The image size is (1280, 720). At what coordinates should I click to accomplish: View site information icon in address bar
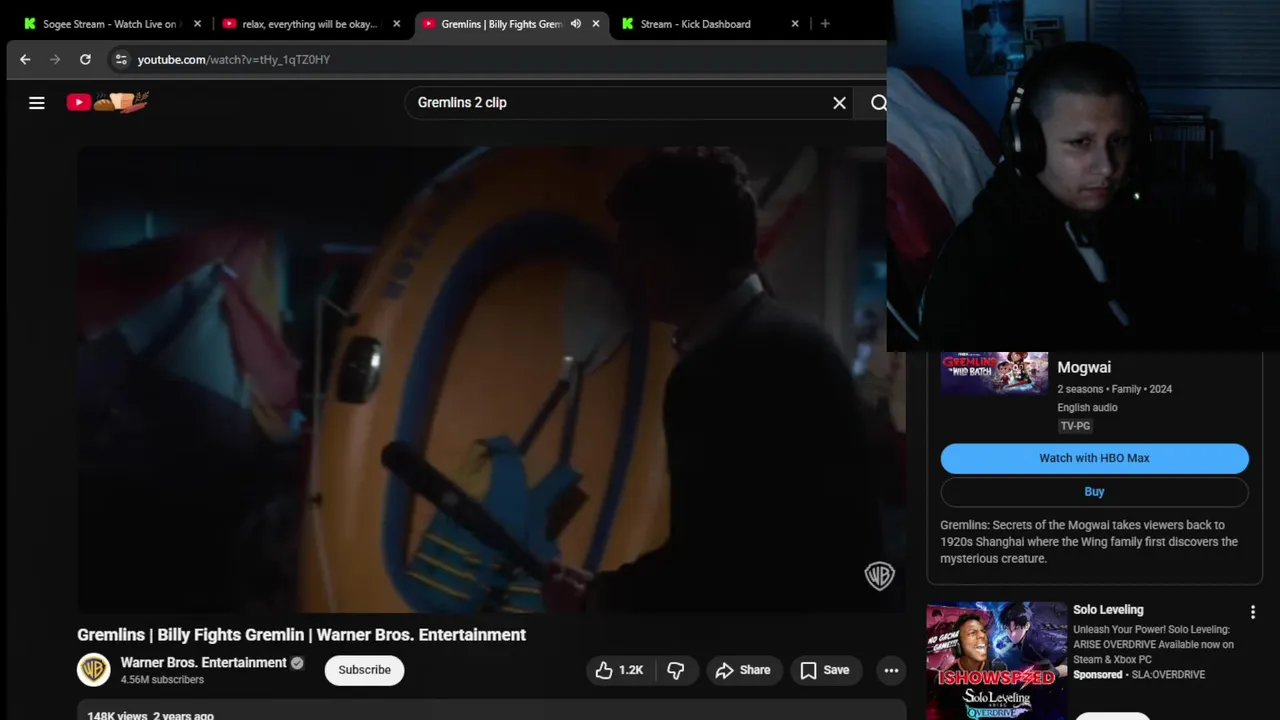pyautogui.click(x=121, y=59)
